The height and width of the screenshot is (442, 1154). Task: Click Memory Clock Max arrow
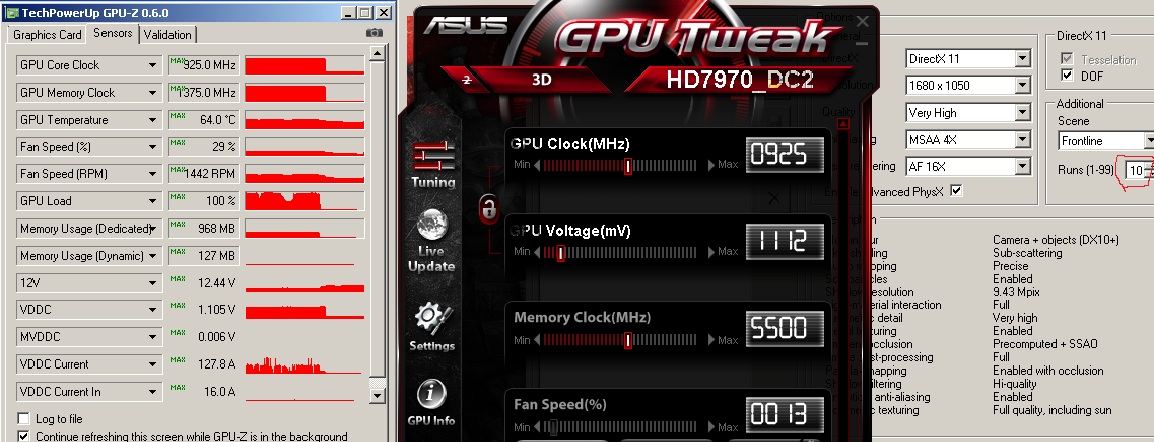pyautogui.click(x=711, y=340)
